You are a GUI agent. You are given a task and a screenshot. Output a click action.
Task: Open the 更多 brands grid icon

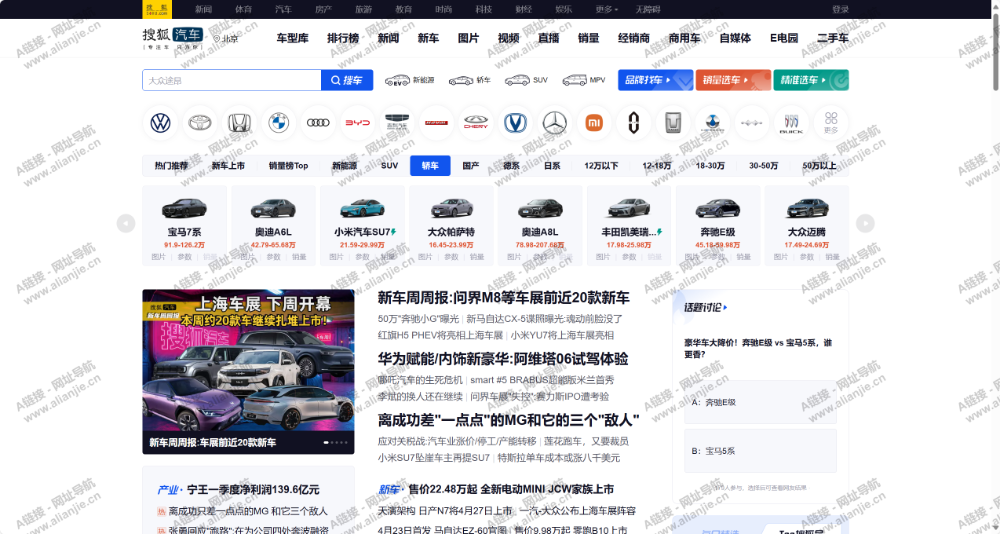(831, 122)
